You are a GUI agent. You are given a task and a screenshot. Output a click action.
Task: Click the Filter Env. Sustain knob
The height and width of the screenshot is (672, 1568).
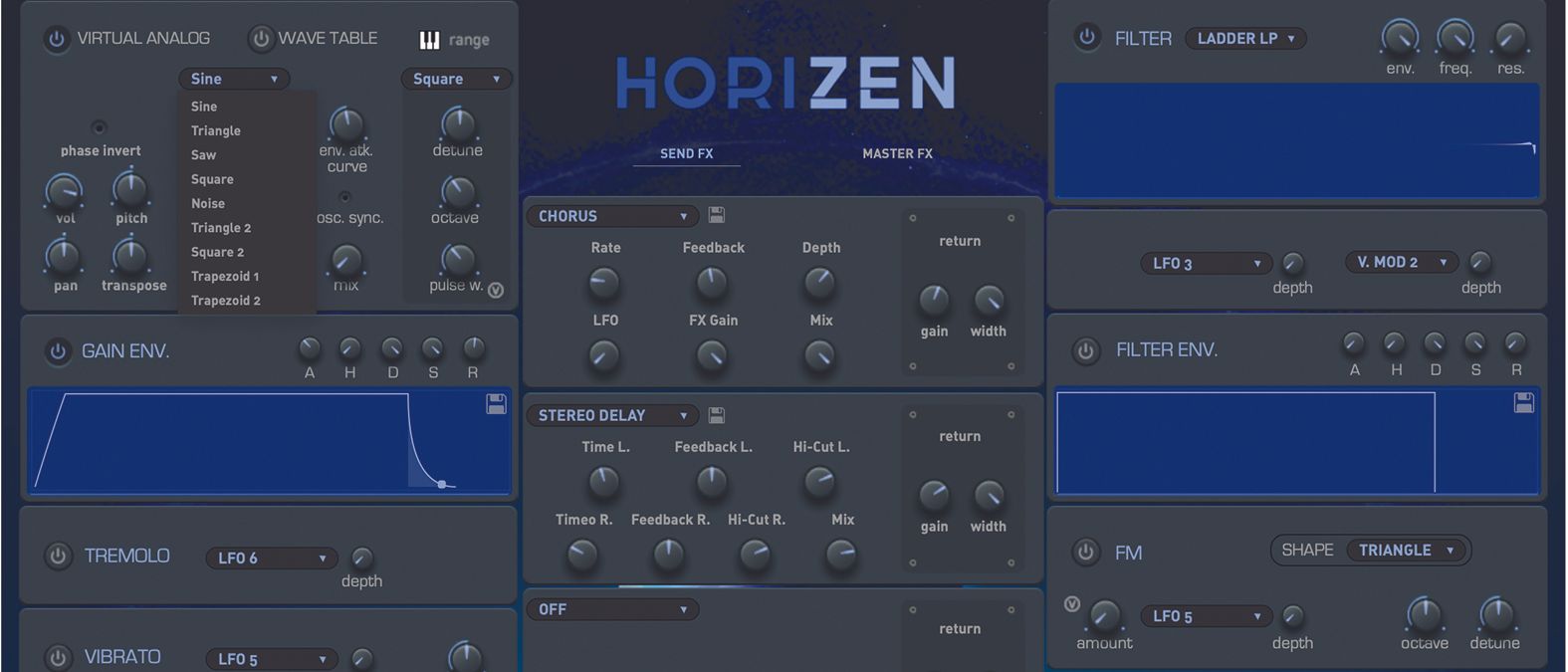point(1474,343)
